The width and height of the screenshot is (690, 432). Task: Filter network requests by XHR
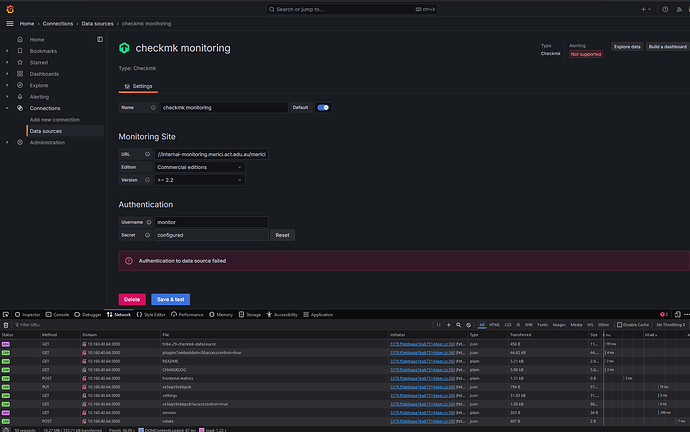[529, 325]
